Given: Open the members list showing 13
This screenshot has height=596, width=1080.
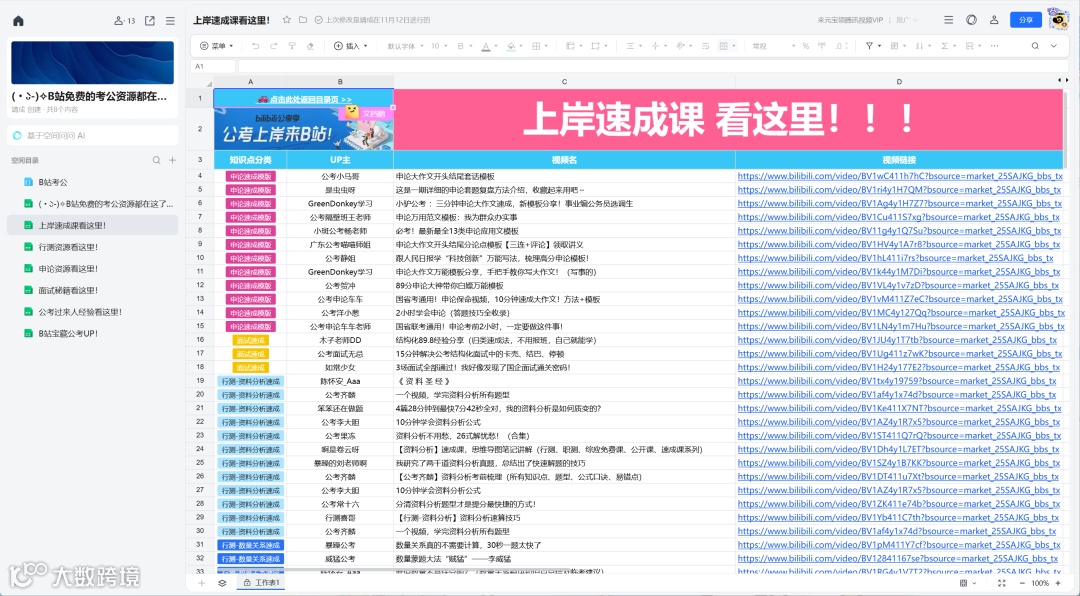Looking at the screenshot, I should pyautogui.click(x=125, y=21).
